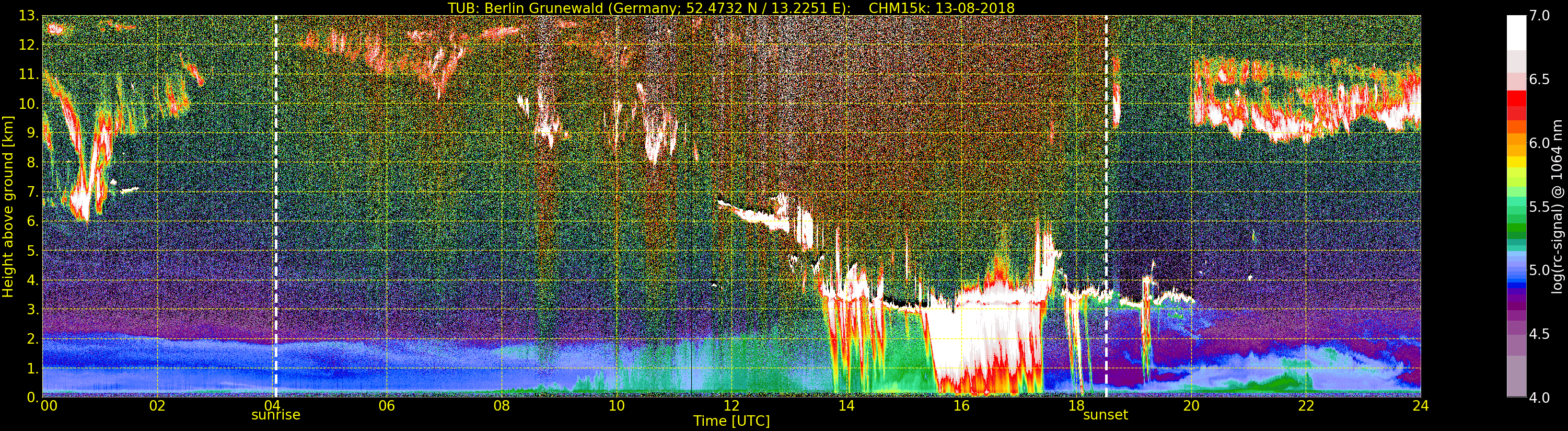Click the '5.5' colorbar tick label

tap(1539, 207)
